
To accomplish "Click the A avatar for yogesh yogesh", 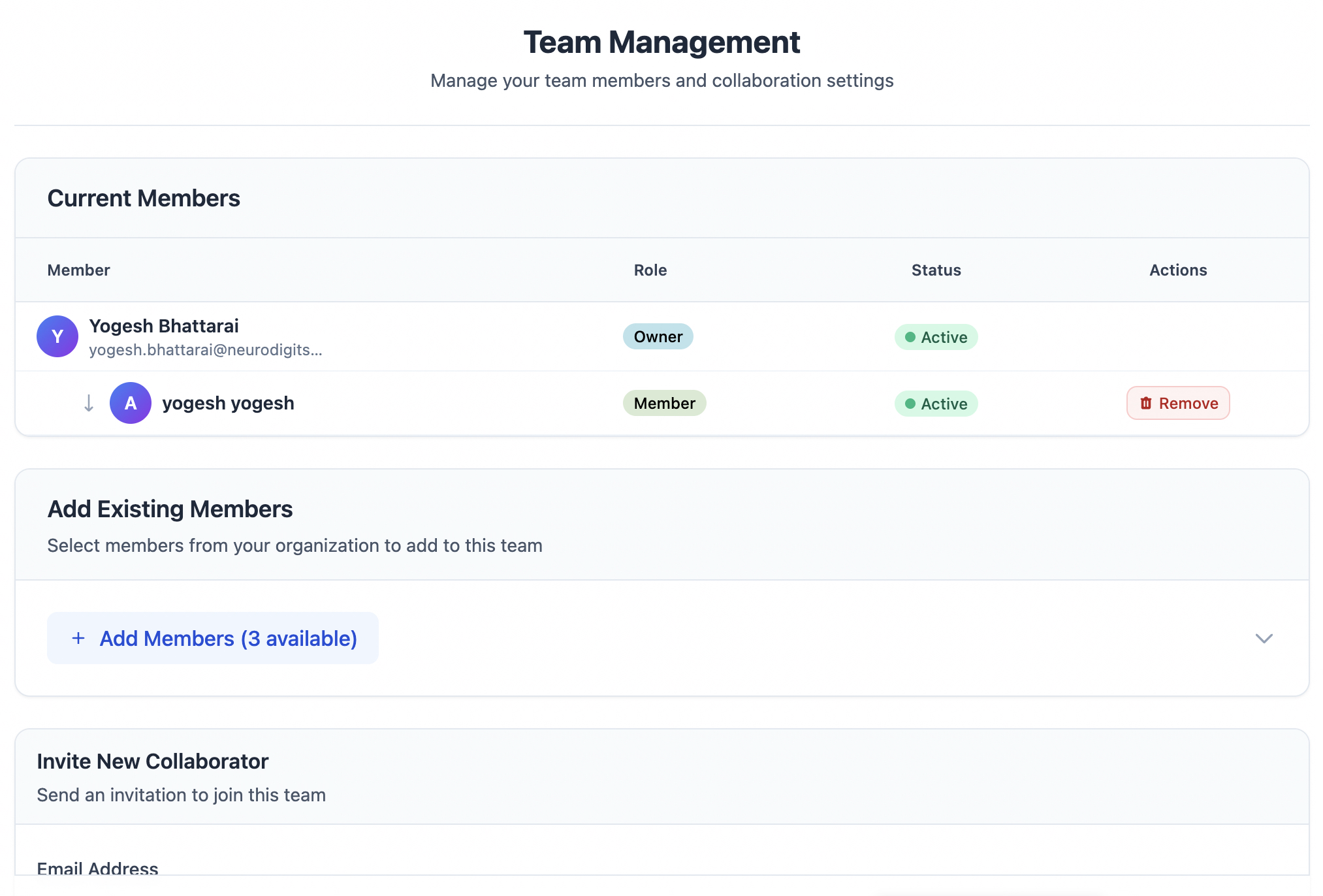I will (x=131, y=403).
